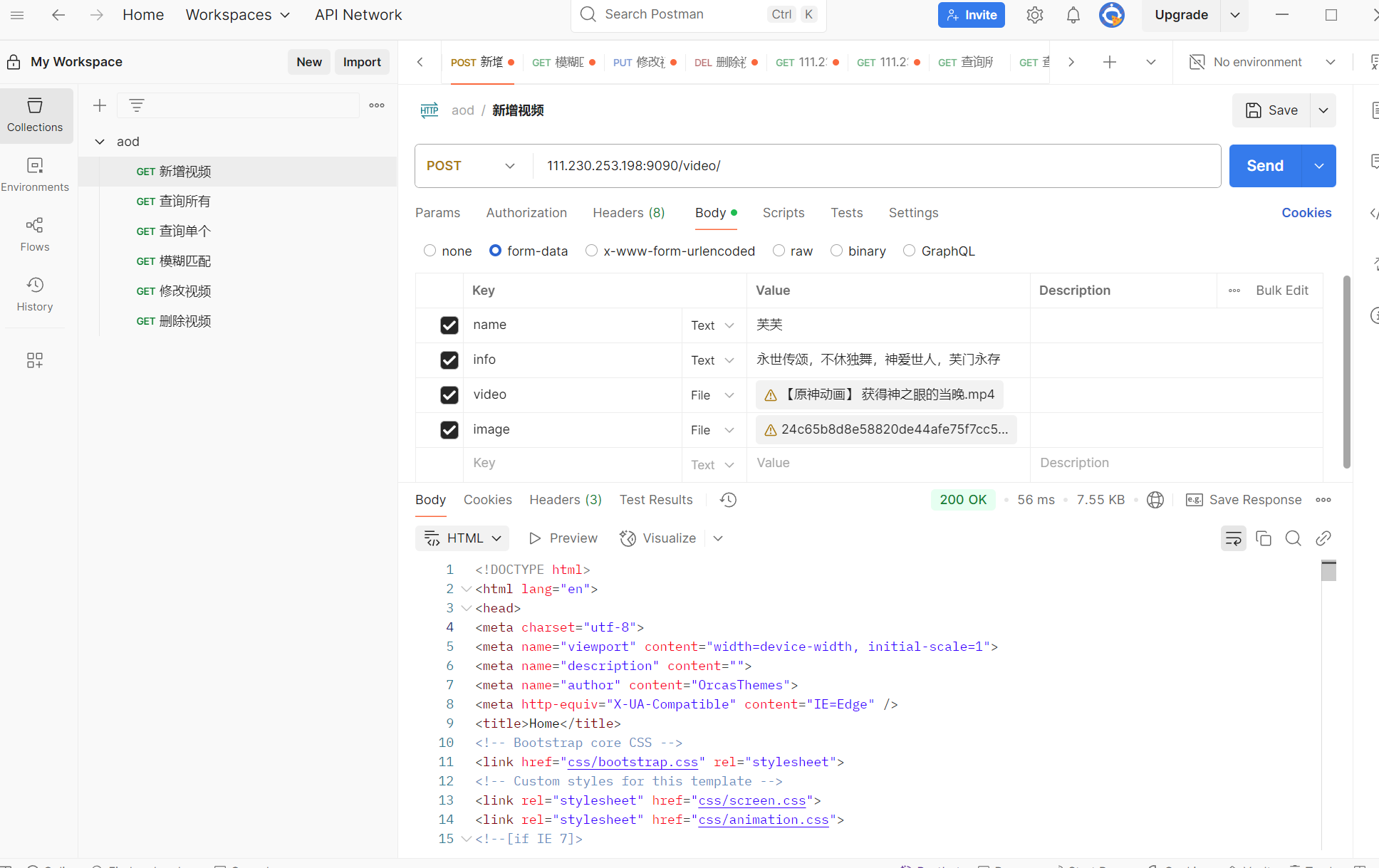This screenshot has width=1379, height=868.
Task: Open the settings gear icon
Action: 1034,15
